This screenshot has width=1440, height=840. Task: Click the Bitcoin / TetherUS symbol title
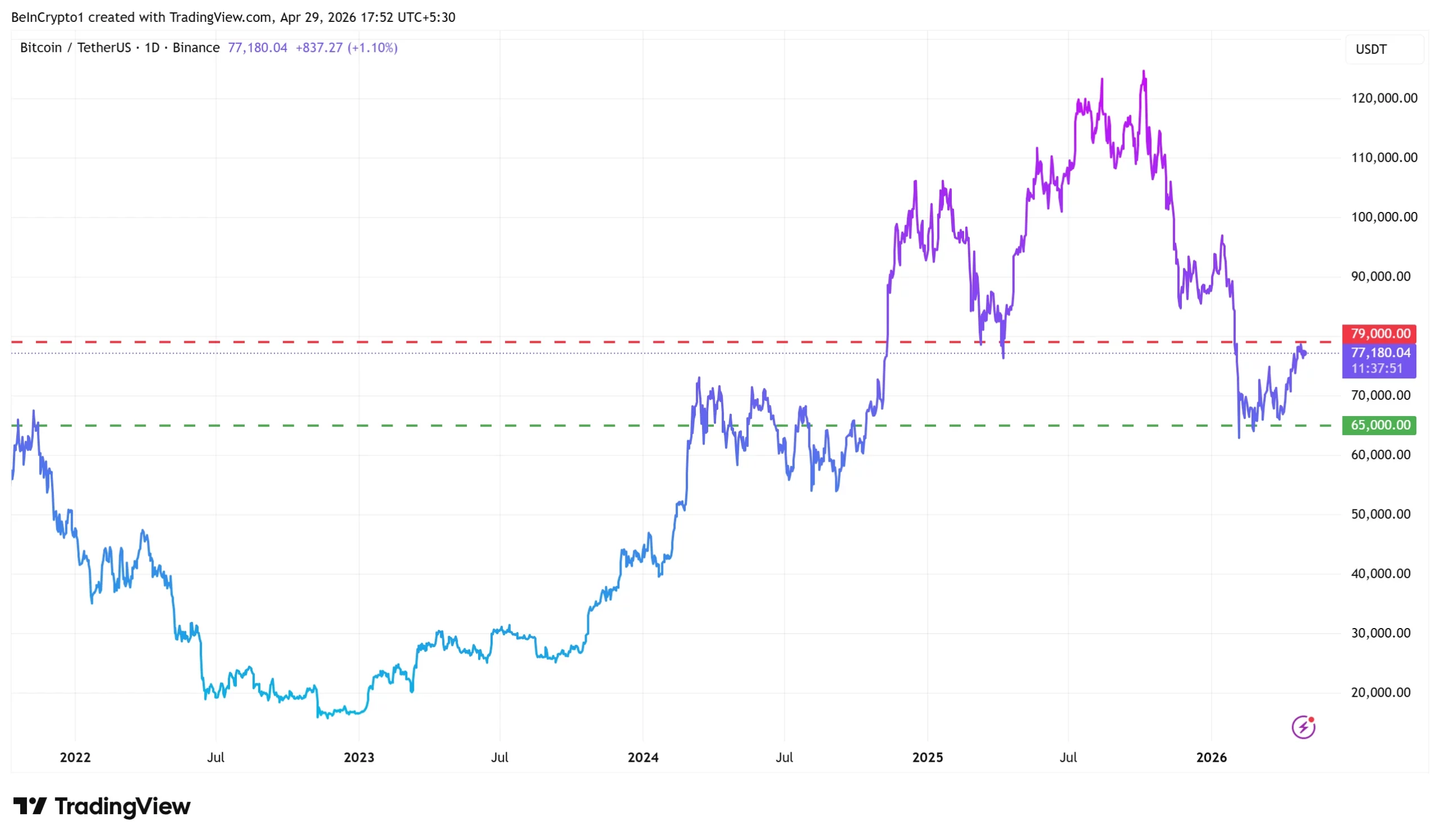click(x=75, y=48)
